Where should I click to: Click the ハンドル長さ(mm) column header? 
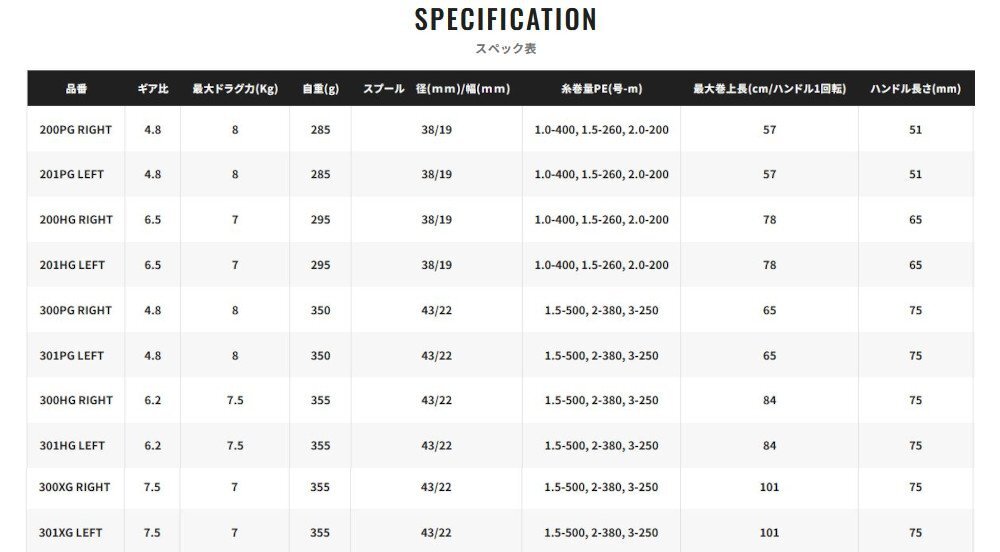point(915,89)
